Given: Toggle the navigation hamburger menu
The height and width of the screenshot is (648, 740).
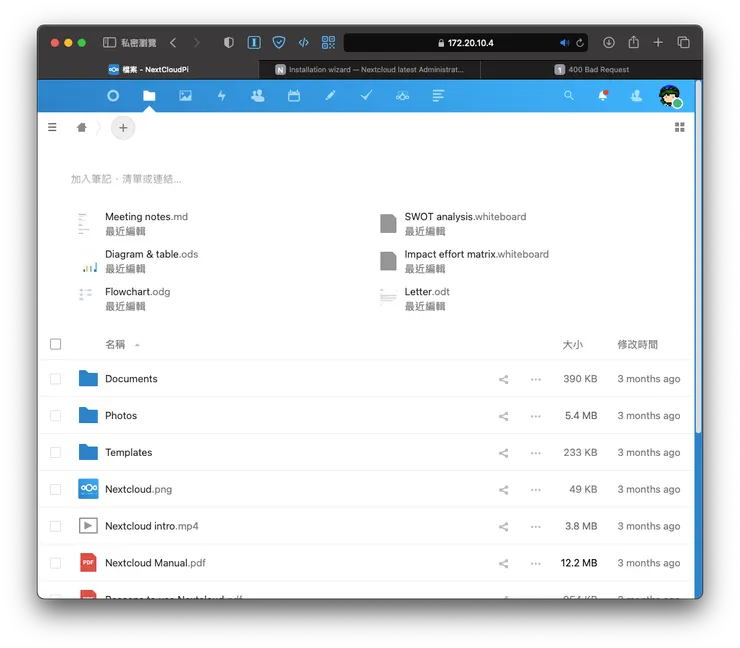Looking at the screenshot, I should point(52,127).
